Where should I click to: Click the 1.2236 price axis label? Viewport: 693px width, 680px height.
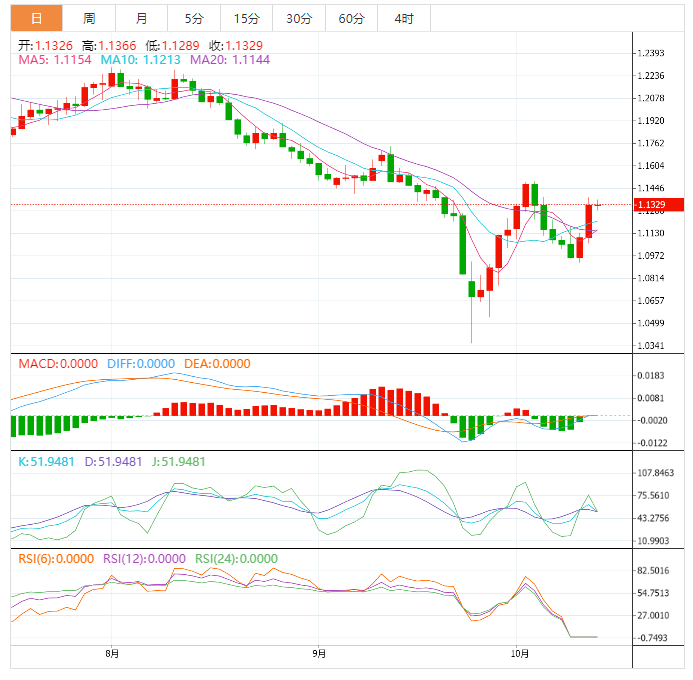651,76
